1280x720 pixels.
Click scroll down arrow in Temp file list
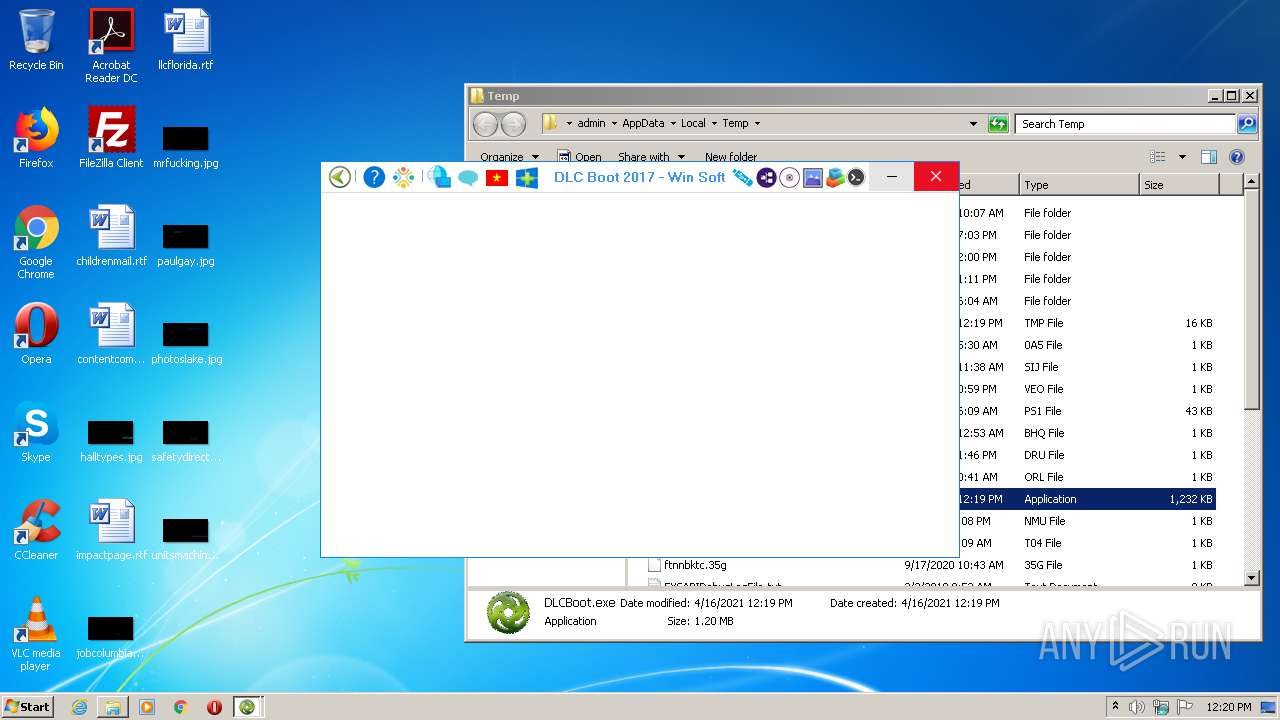point(1252,578)
